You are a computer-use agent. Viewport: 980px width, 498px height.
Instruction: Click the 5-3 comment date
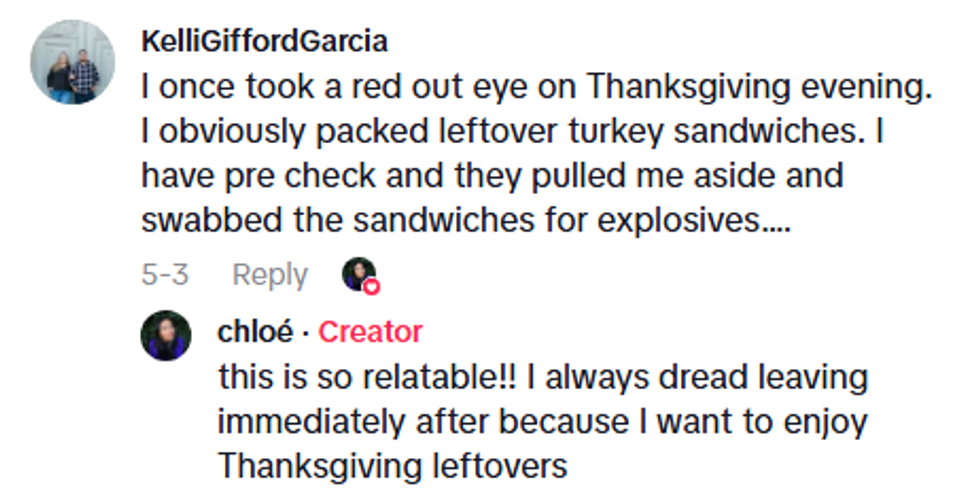point(165,275)
